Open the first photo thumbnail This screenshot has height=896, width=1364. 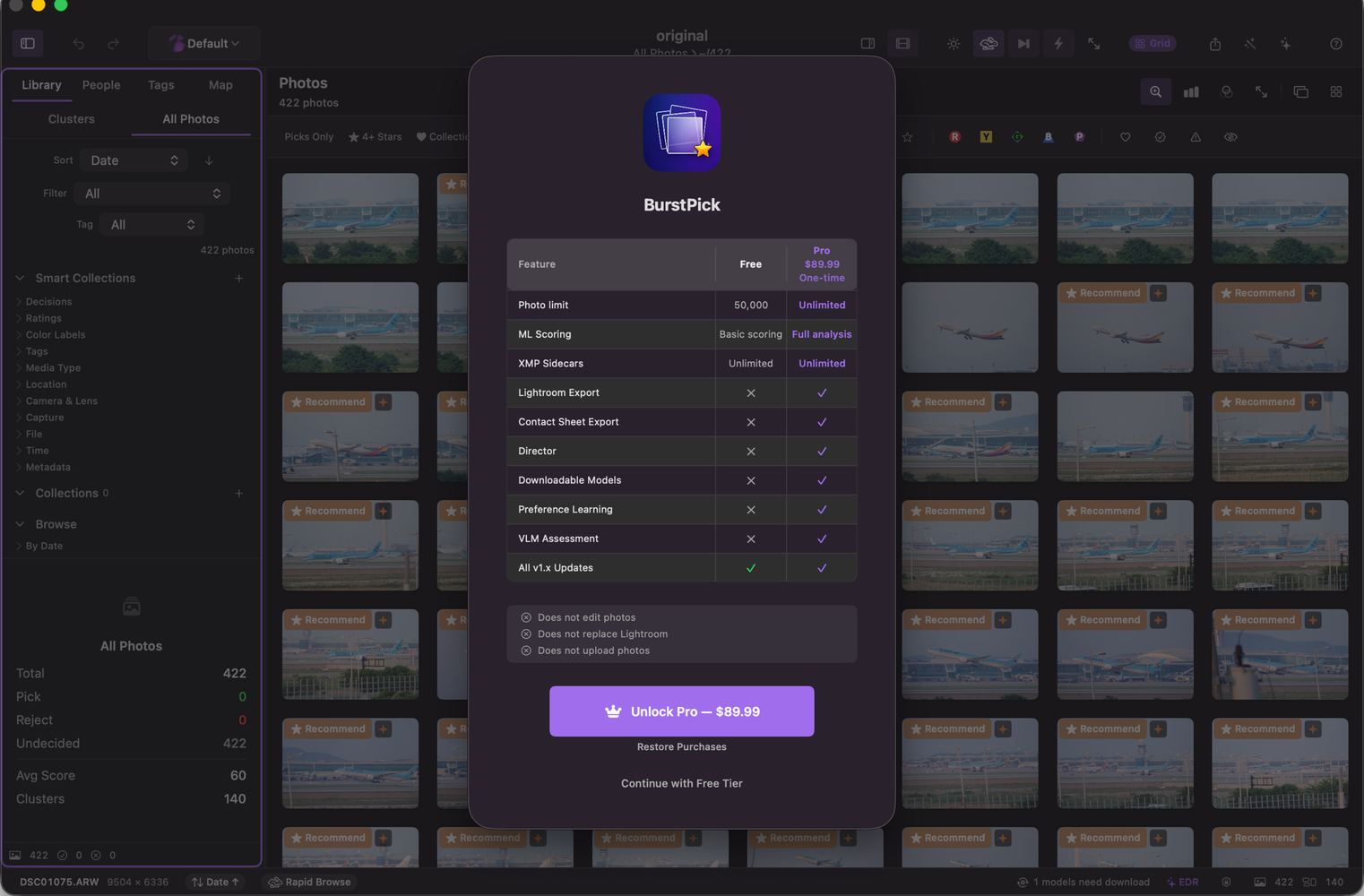[x=350, y=219]
